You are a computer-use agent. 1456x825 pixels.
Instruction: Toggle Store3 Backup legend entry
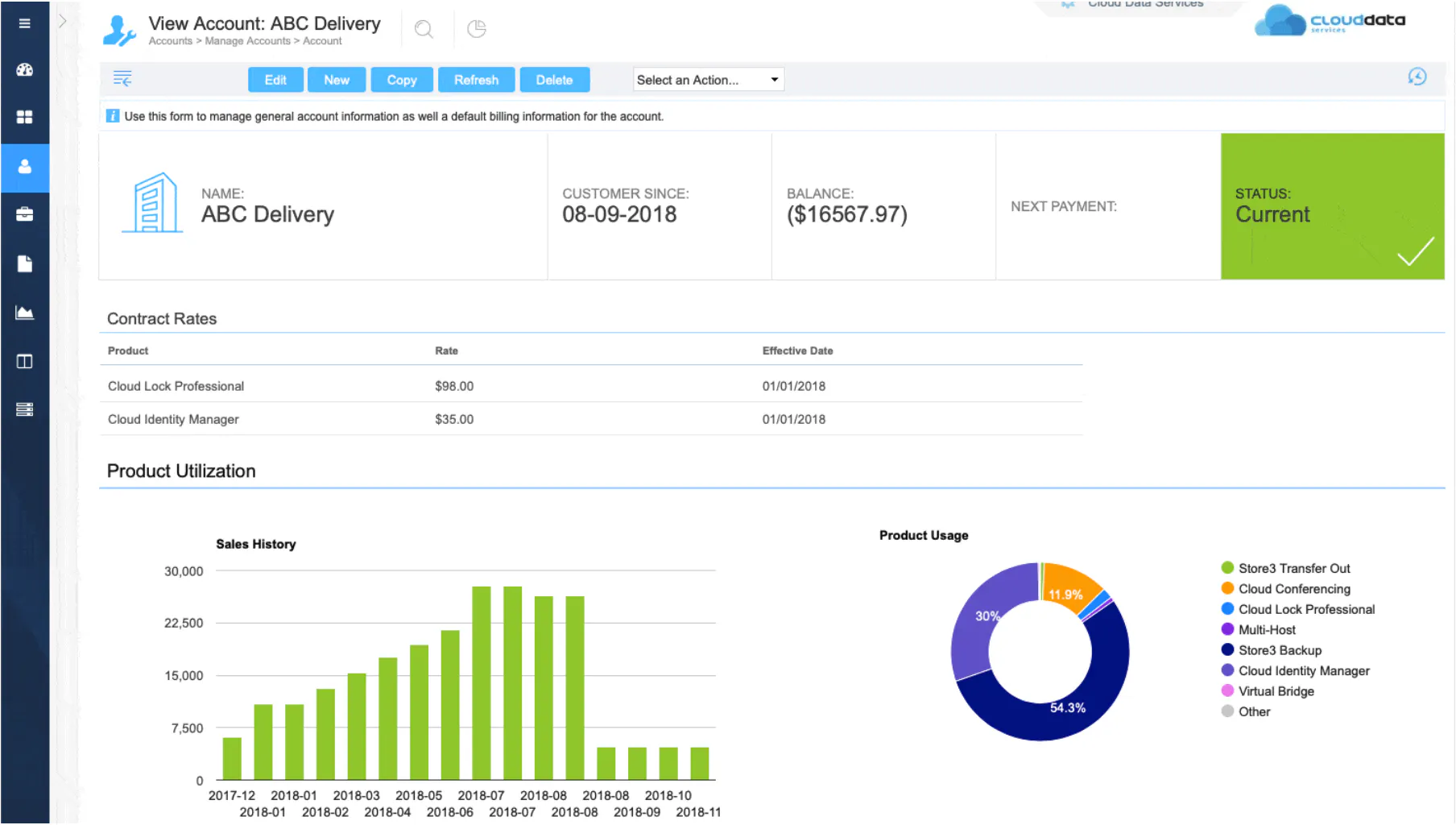[x=1279, y=650]
